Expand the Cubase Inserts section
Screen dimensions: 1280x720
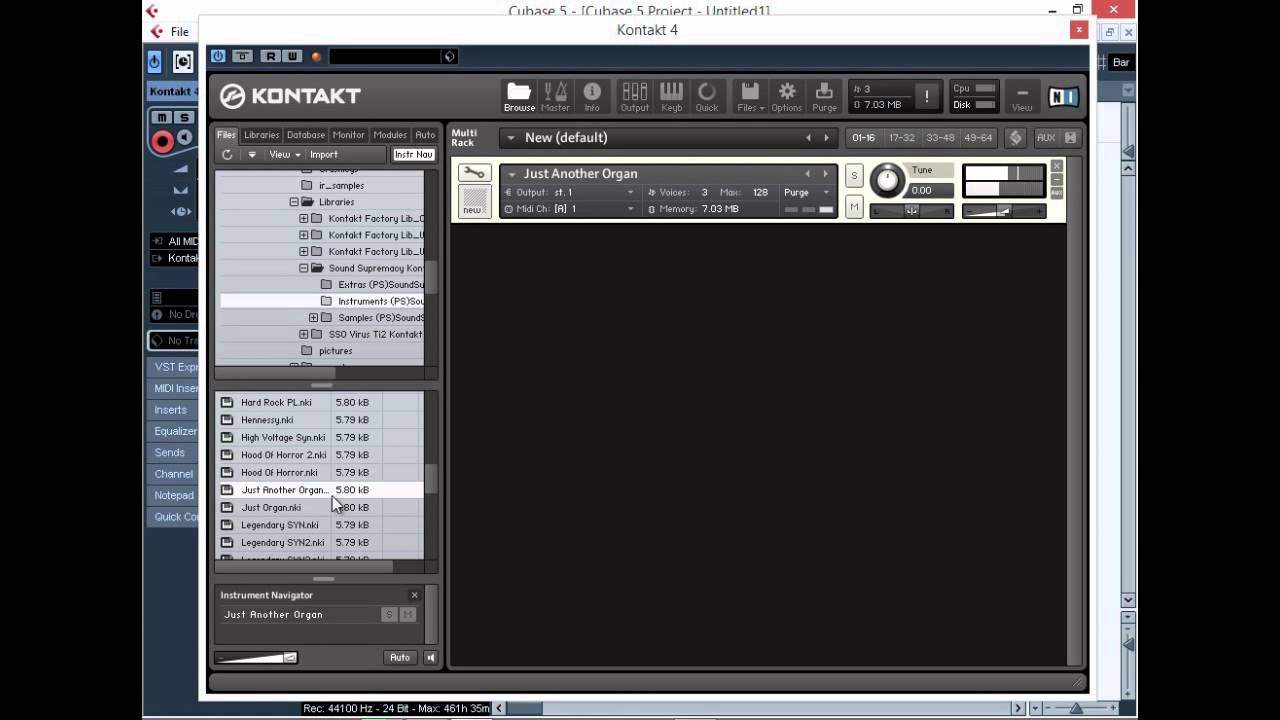pos(171,410)
